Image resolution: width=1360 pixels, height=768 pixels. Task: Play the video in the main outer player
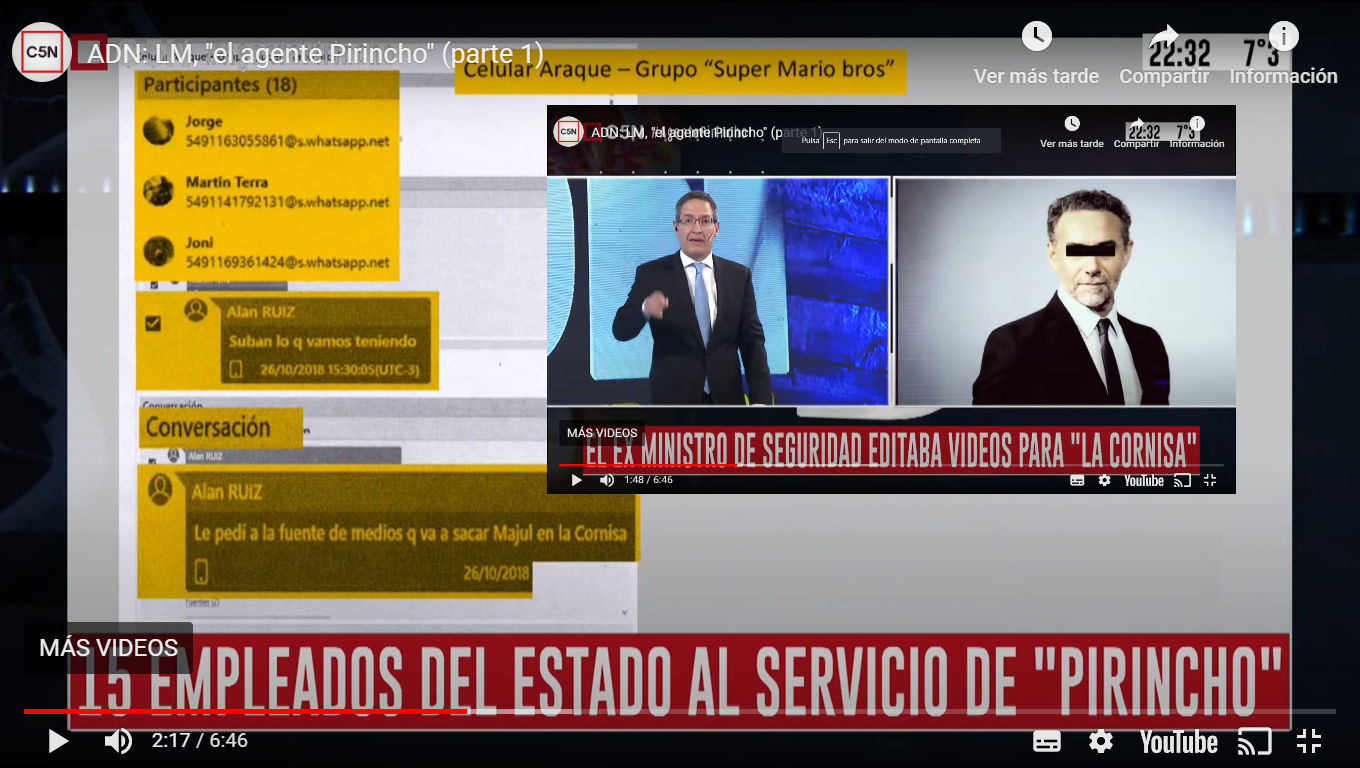pos(58,741)
